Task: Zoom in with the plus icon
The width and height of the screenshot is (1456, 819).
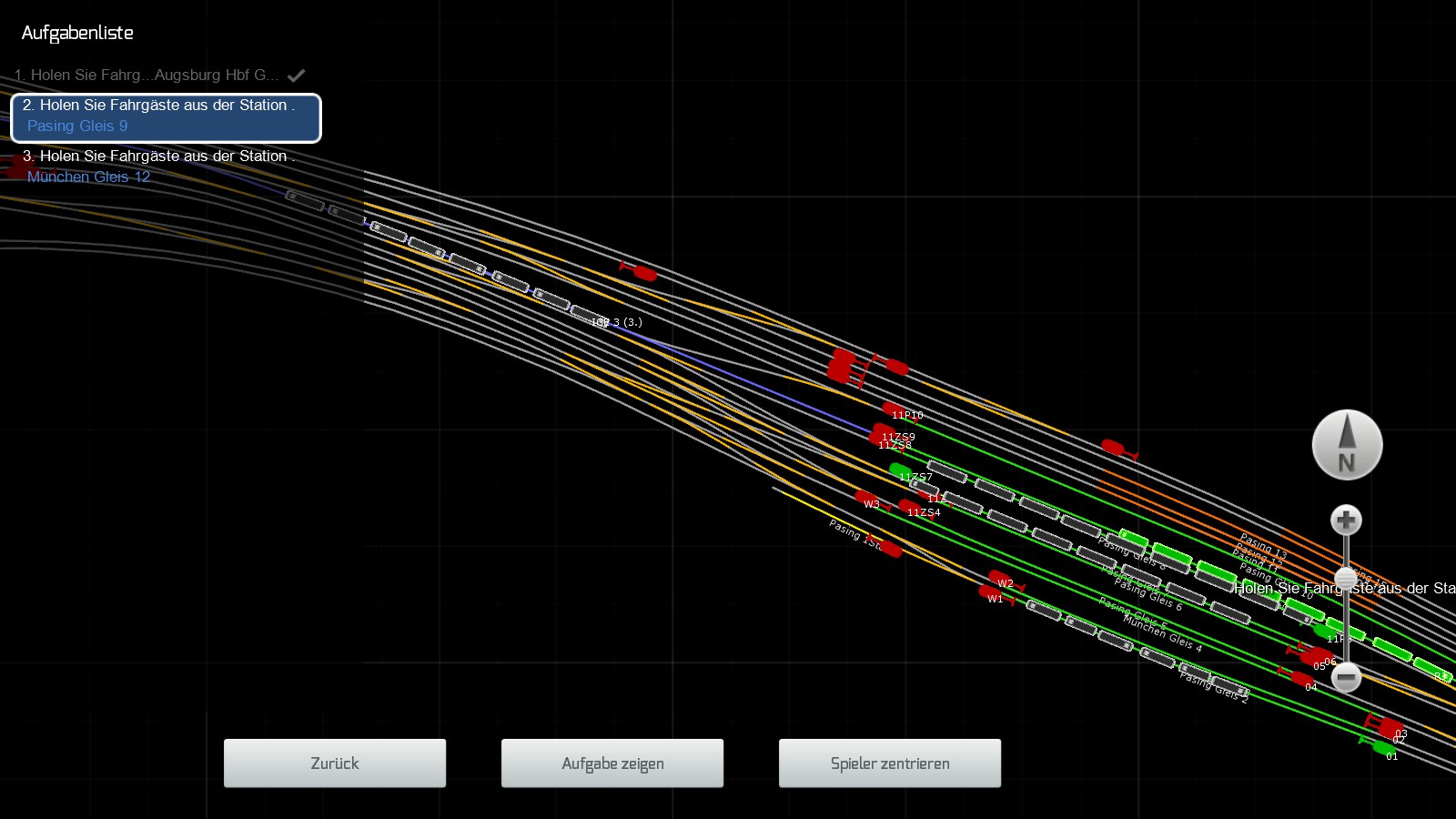Action: tap(1346, 521)
